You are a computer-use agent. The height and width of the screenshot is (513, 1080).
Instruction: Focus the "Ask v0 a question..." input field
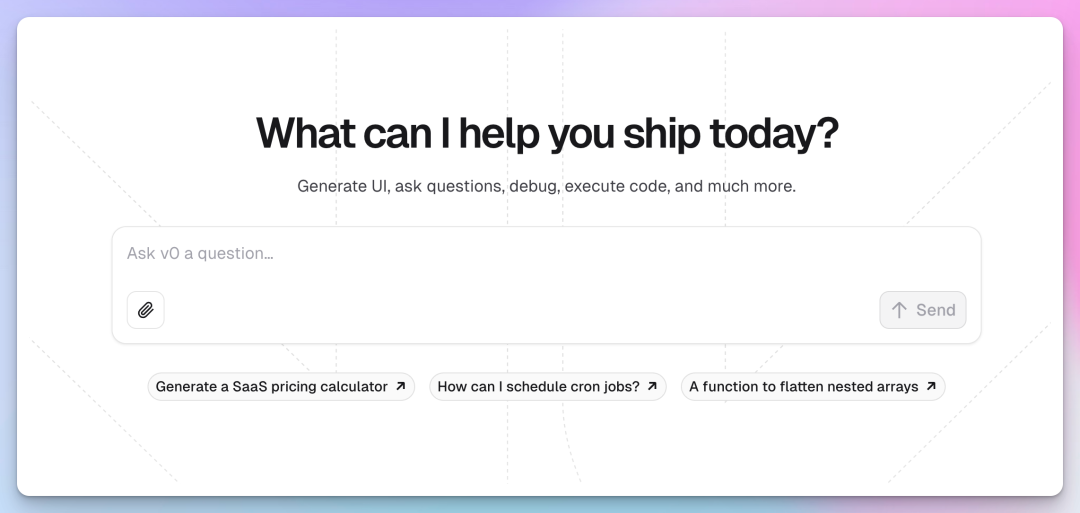pyautogui.click(x=545, y=254)
